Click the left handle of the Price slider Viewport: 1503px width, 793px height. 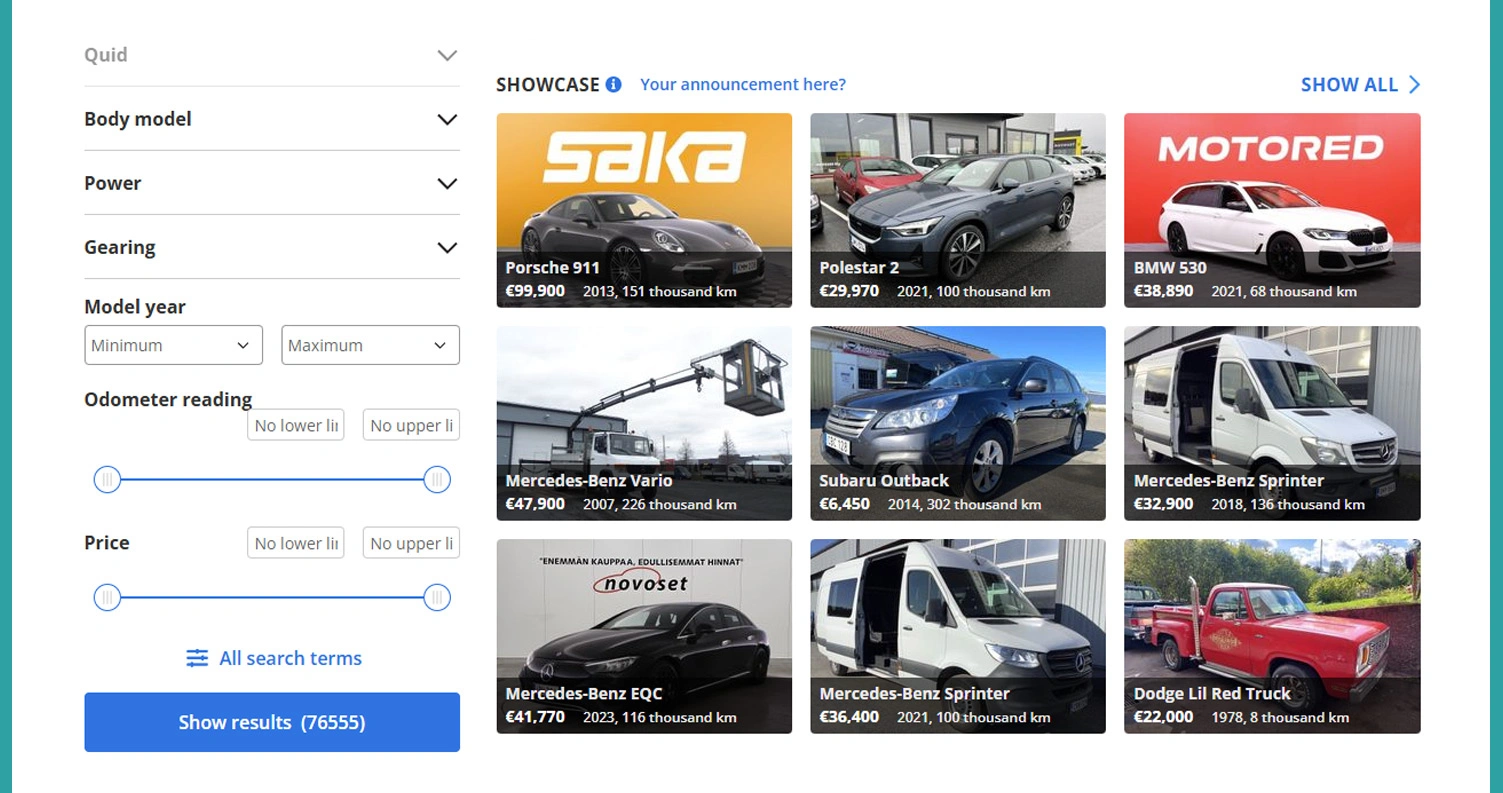107,597
